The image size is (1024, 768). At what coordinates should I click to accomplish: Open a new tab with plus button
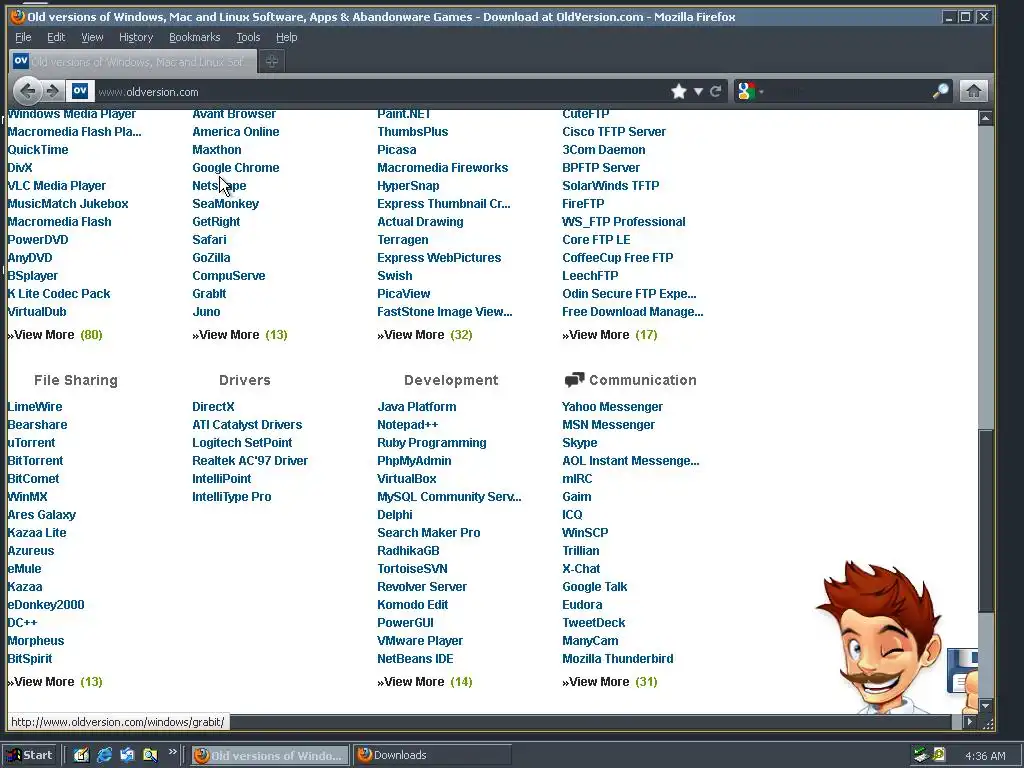coord(272,61)
